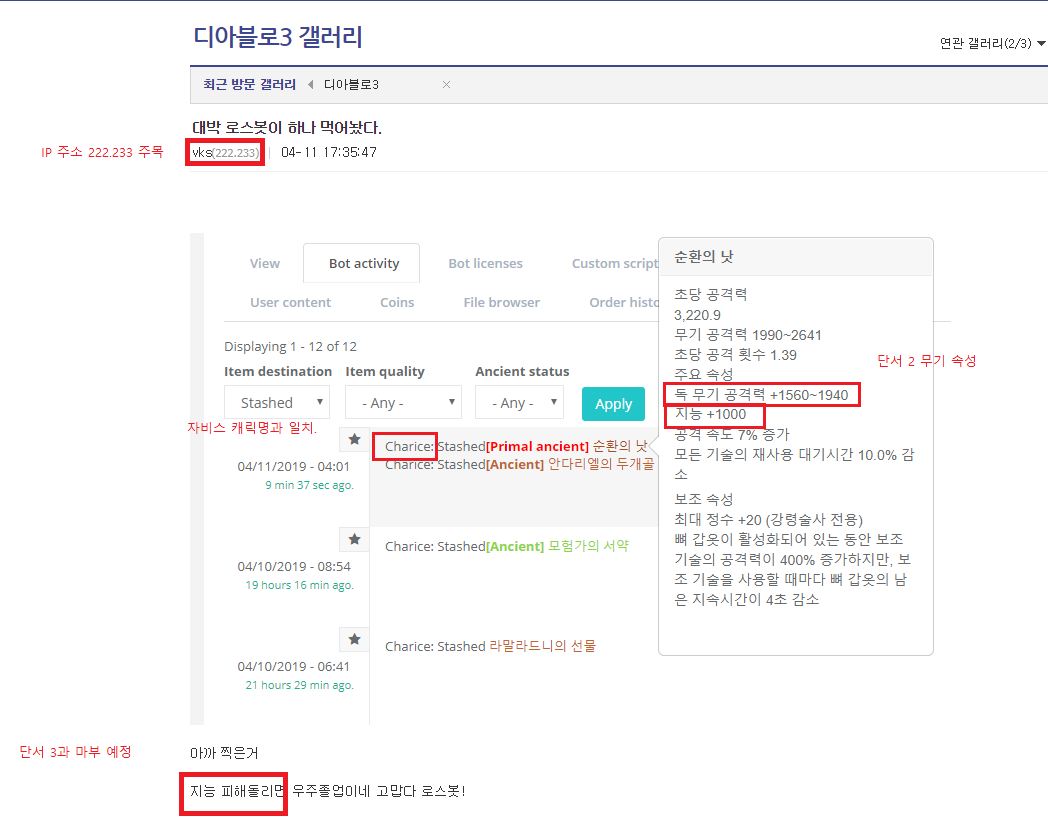Open the Custom scripts tab
This screenshot has width=1048, height=823.
pos(615,263)
